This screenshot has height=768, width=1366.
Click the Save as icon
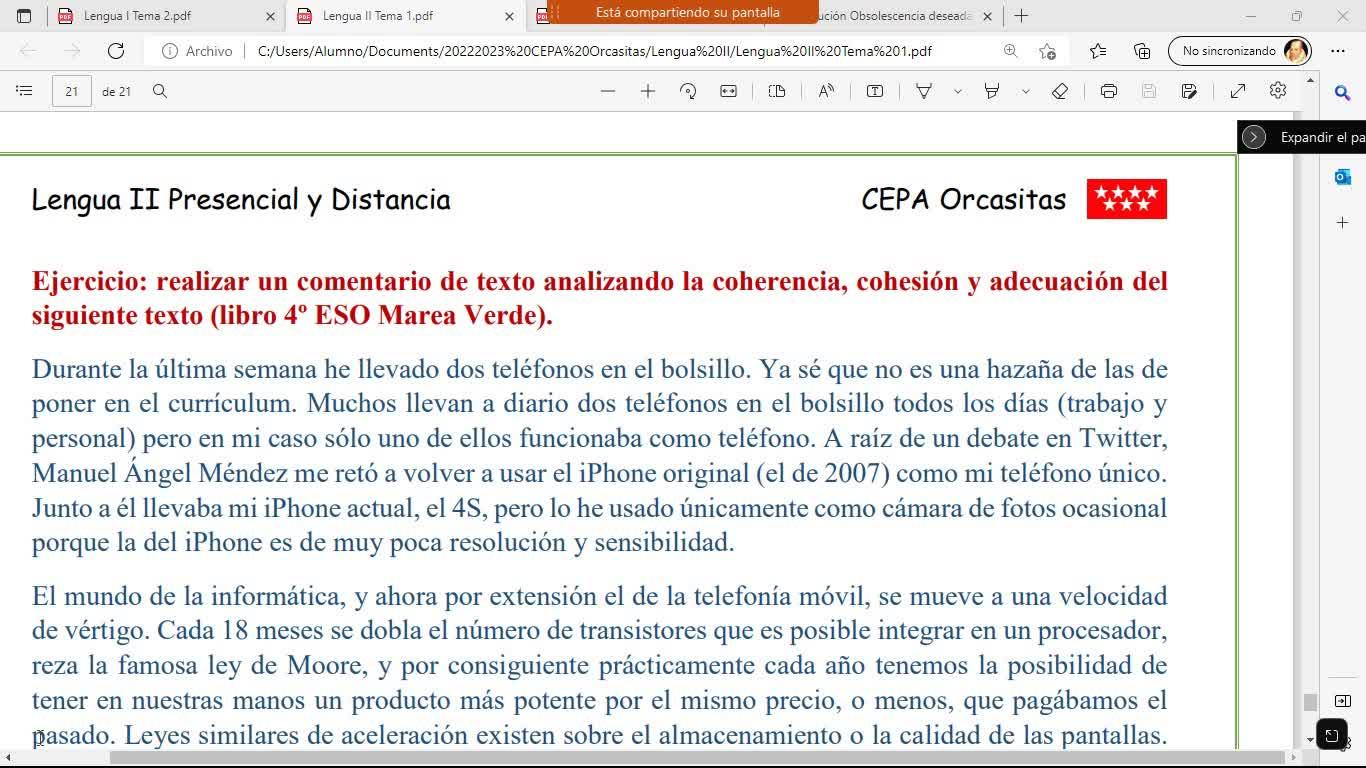(x=1189, y=91)
